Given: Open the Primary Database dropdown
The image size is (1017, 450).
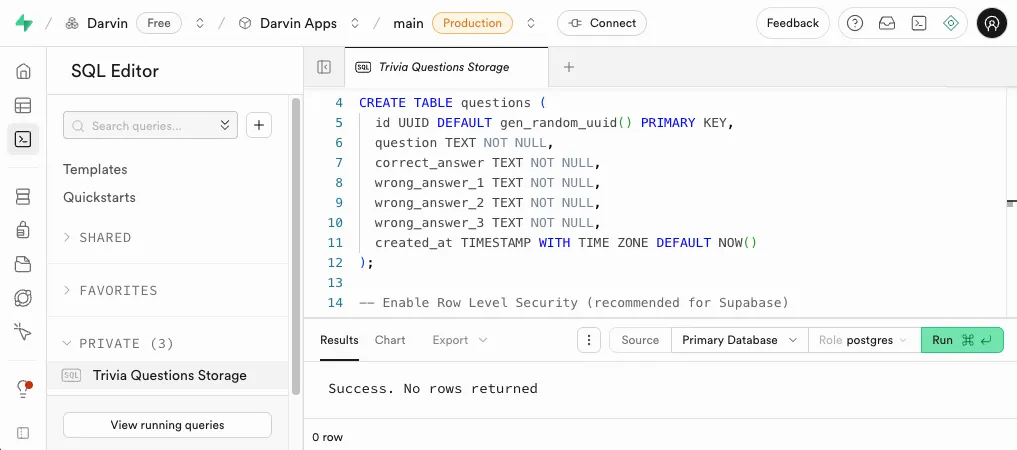Looking at the screenshot, I should (740, 340).
